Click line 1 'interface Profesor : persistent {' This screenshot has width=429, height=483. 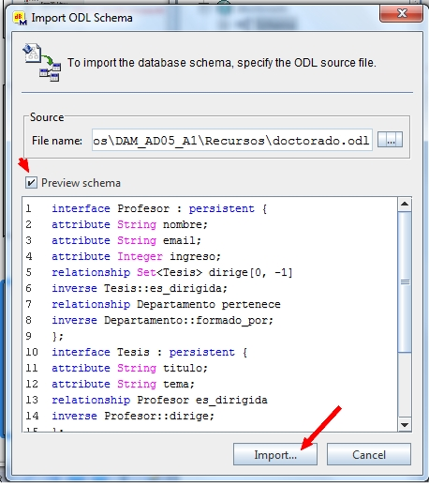(x=159, y=209)
